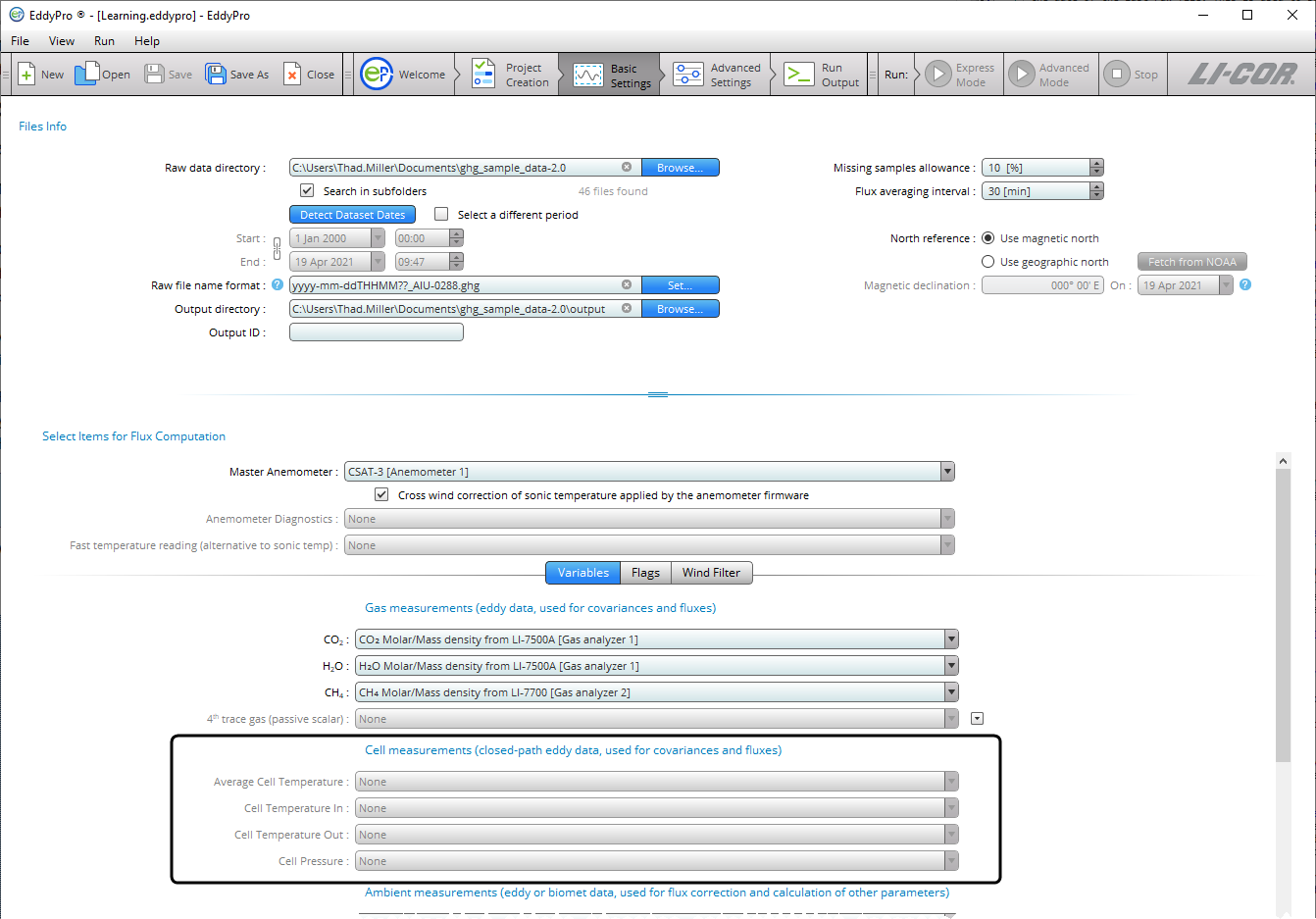Click the Magnetic declination field
The width and height of the screenshot is (1316, 919).
(x=1042, y=285)
